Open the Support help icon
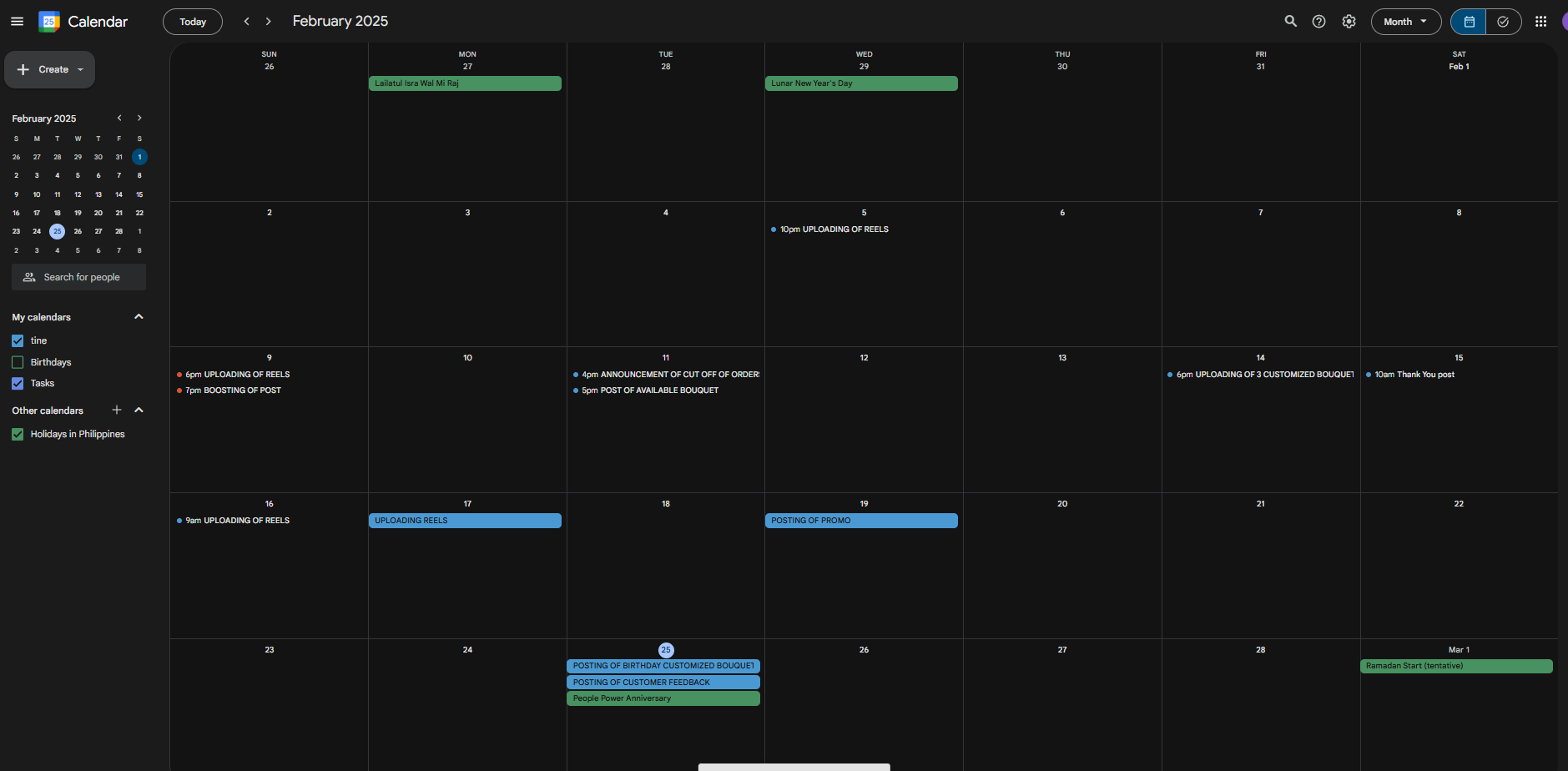Screen dimensions: 1568x771 click(x=1318, y=22)
